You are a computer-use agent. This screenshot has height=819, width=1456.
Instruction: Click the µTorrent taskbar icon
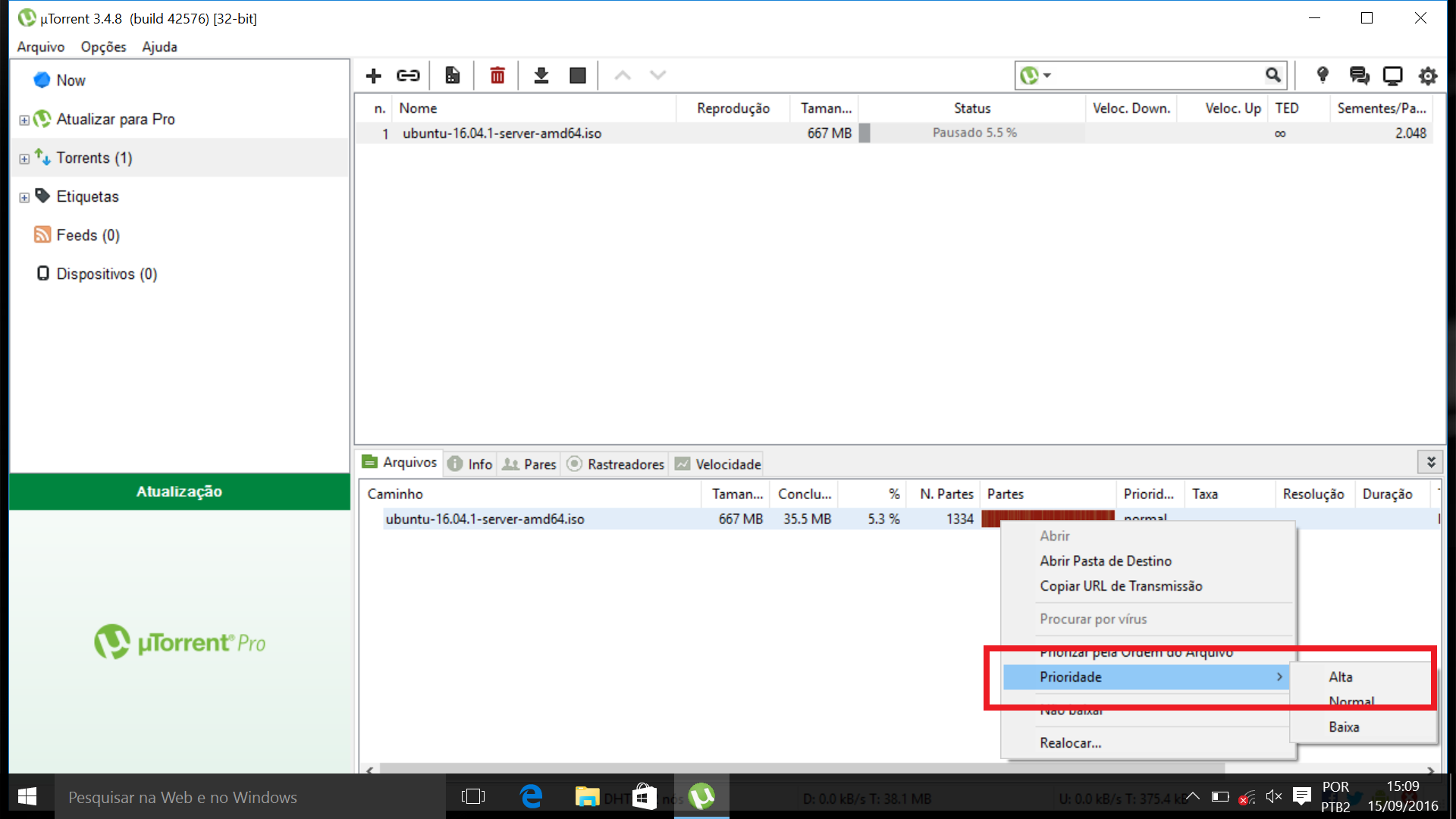tap(701, 796)
